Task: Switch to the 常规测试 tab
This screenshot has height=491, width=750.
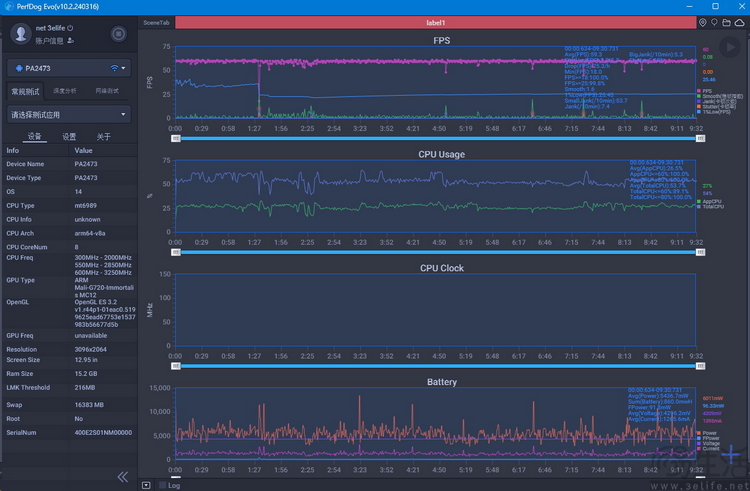Action: pos(25,91)
